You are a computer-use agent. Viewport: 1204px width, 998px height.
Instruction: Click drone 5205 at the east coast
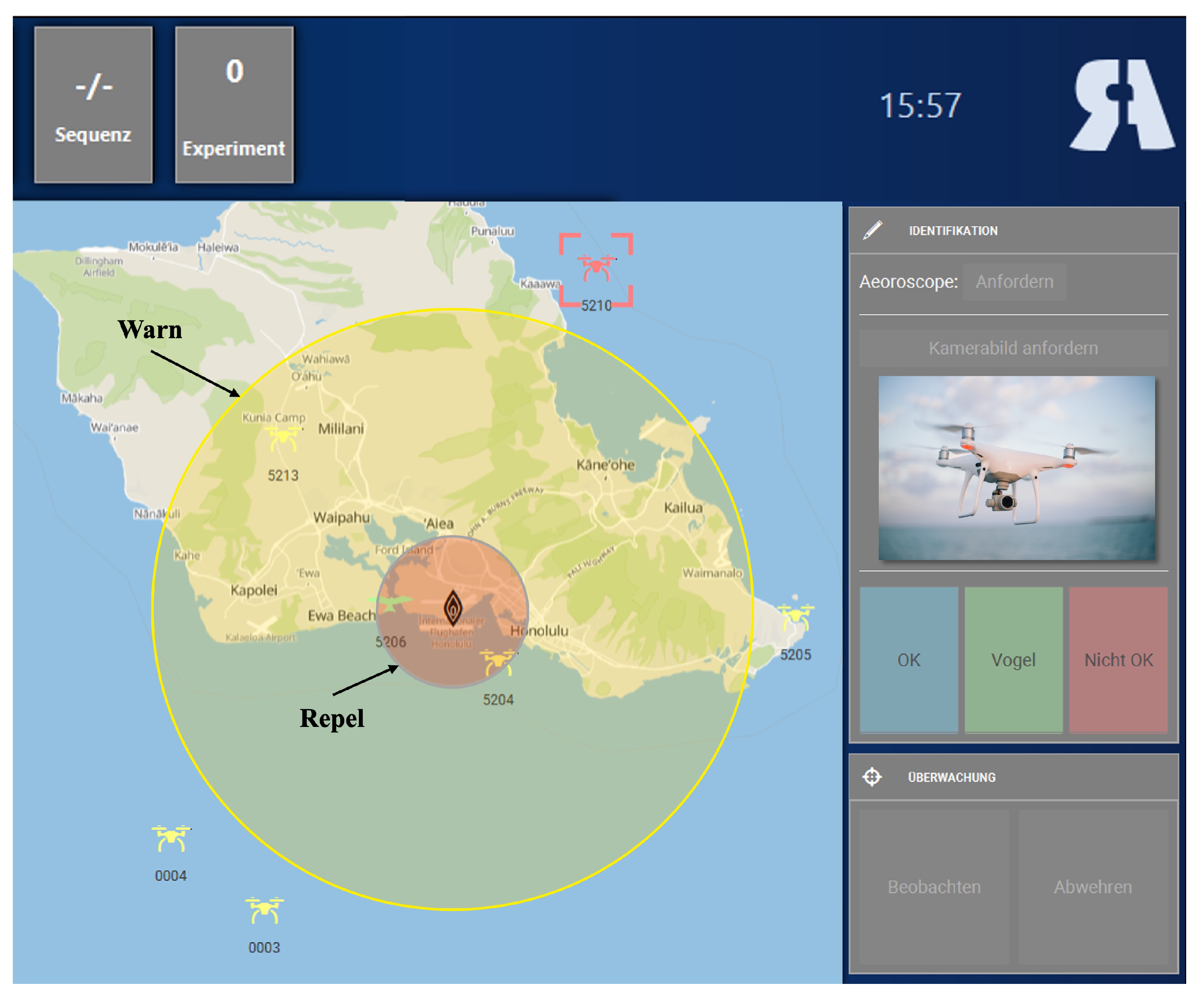795,618
